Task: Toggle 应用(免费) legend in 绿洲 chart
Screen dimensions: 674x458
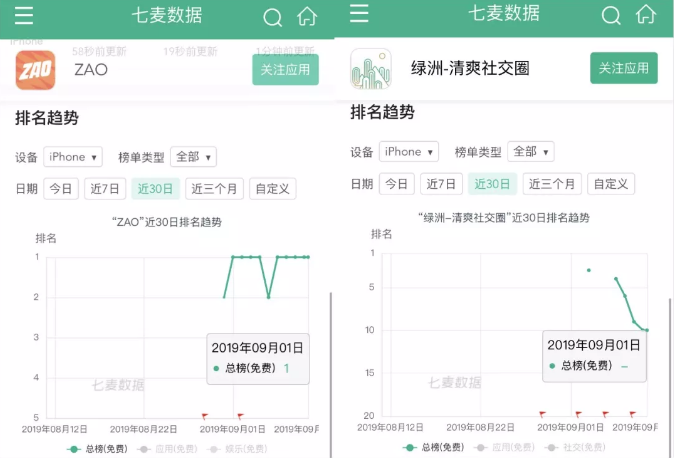Action: click(x=504, y=447)
